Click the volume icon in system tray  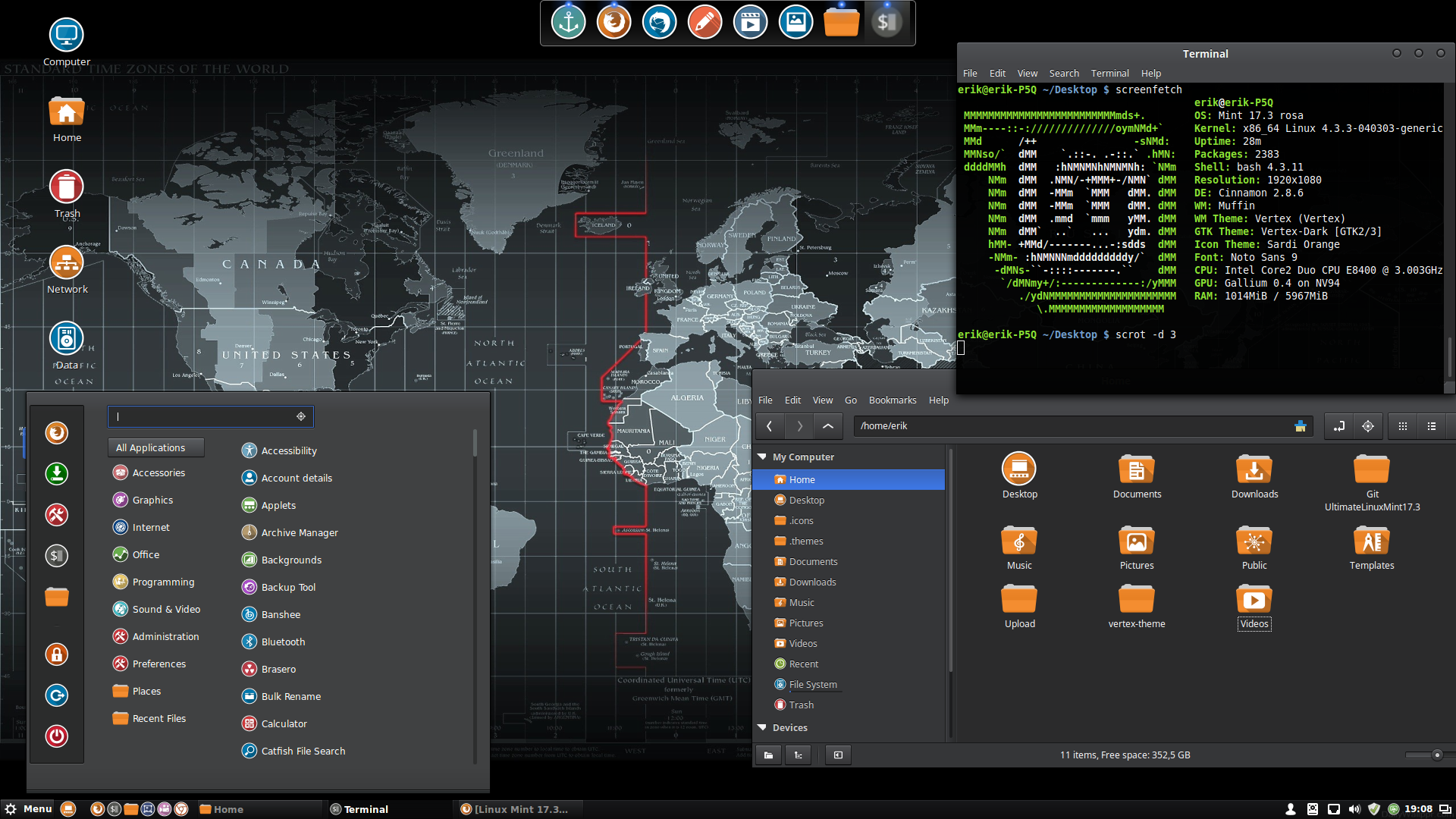[x=1354, y=809]
